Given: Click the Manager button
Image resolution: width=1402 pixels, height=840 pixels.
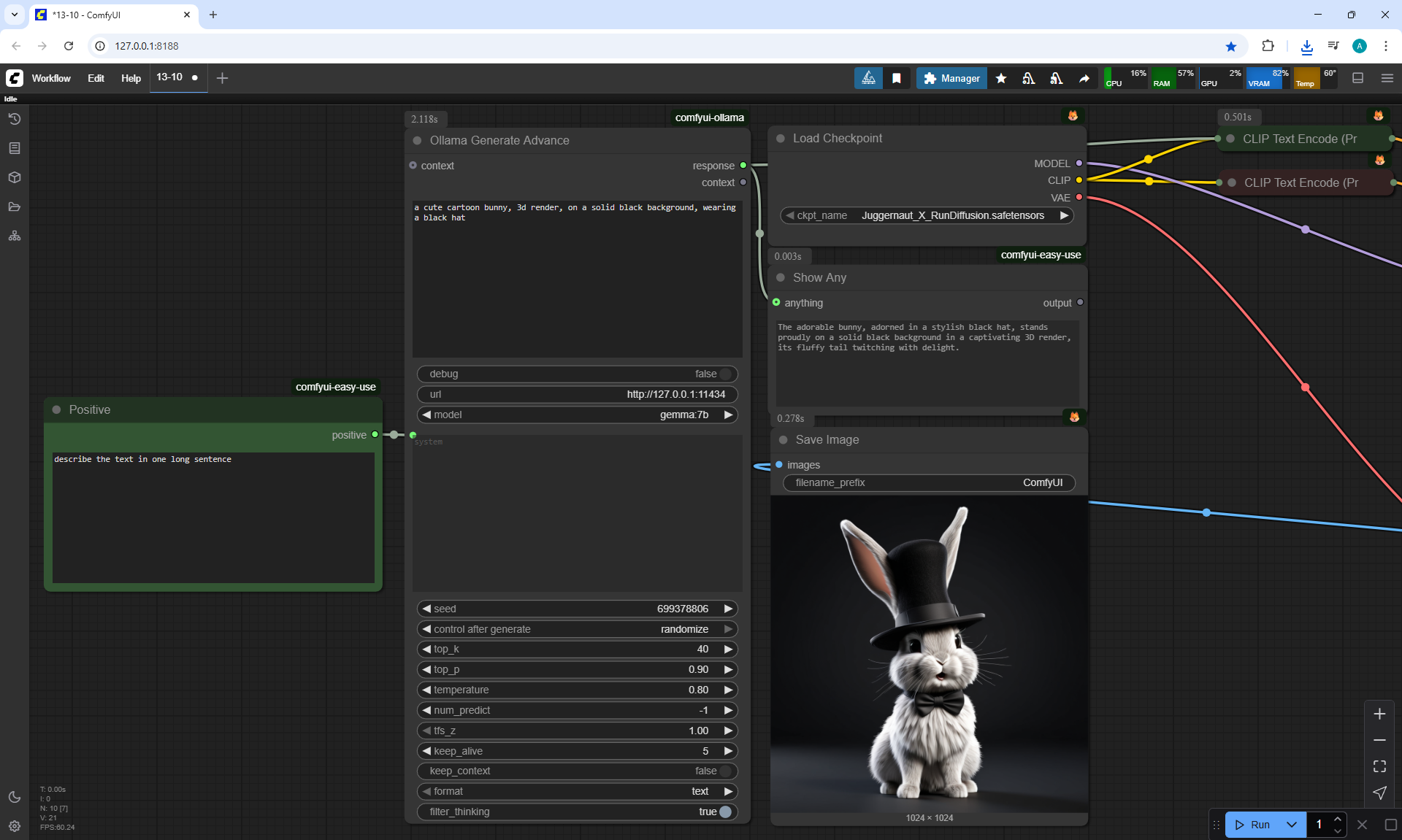Looking at the screenshot, I should pos(951,78).
